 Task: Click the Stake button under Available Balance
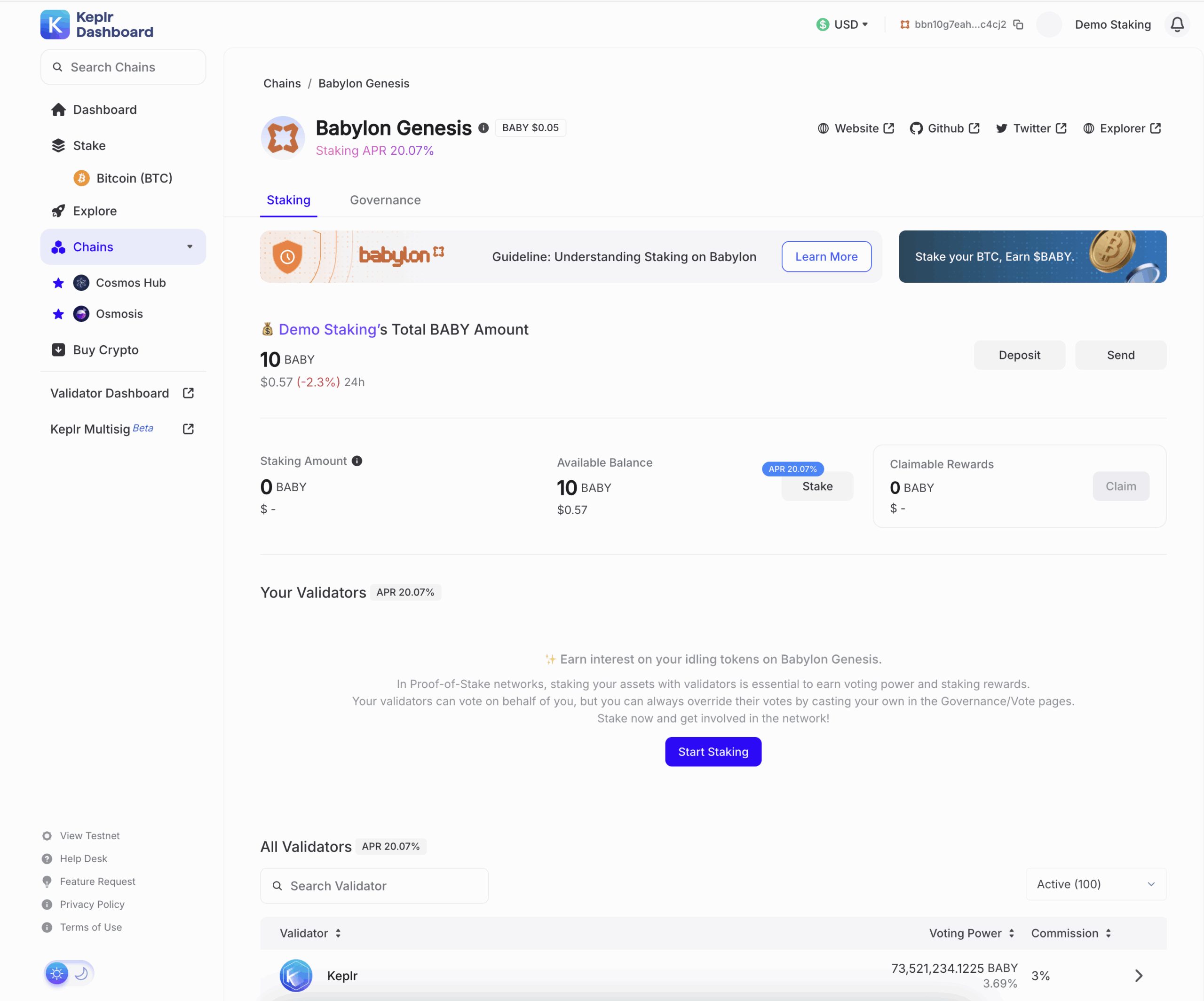click(817, 486)
